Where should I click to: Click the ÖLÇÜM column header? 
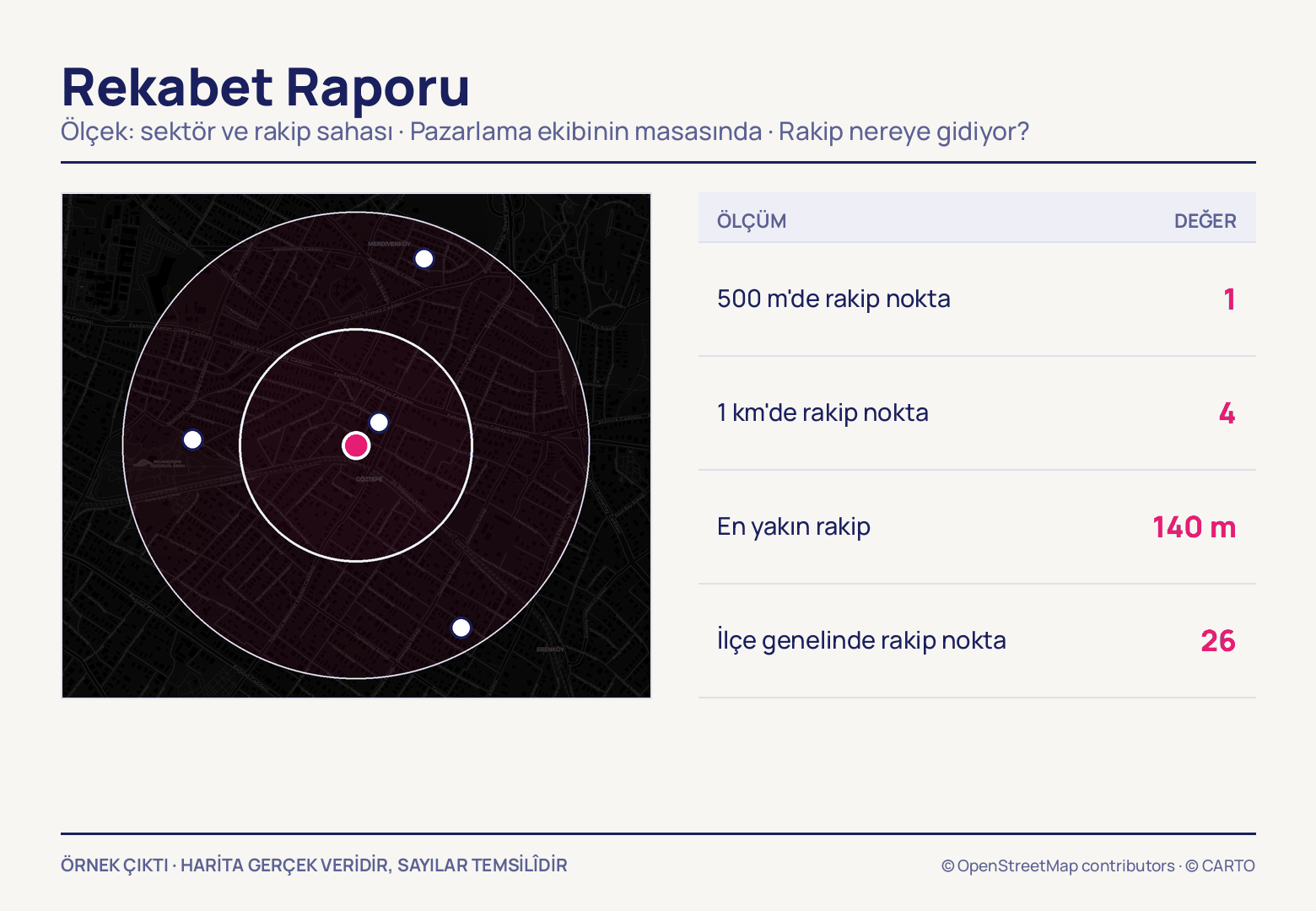pyautogui.click(x=752, y=221)
